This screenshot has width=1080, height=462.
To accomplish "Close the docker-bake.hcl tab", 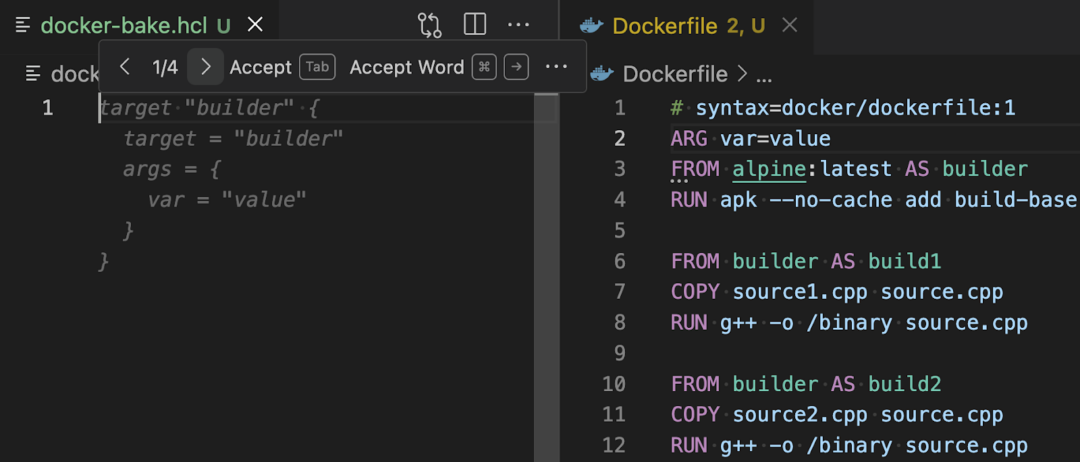I will tap(256, 25).
